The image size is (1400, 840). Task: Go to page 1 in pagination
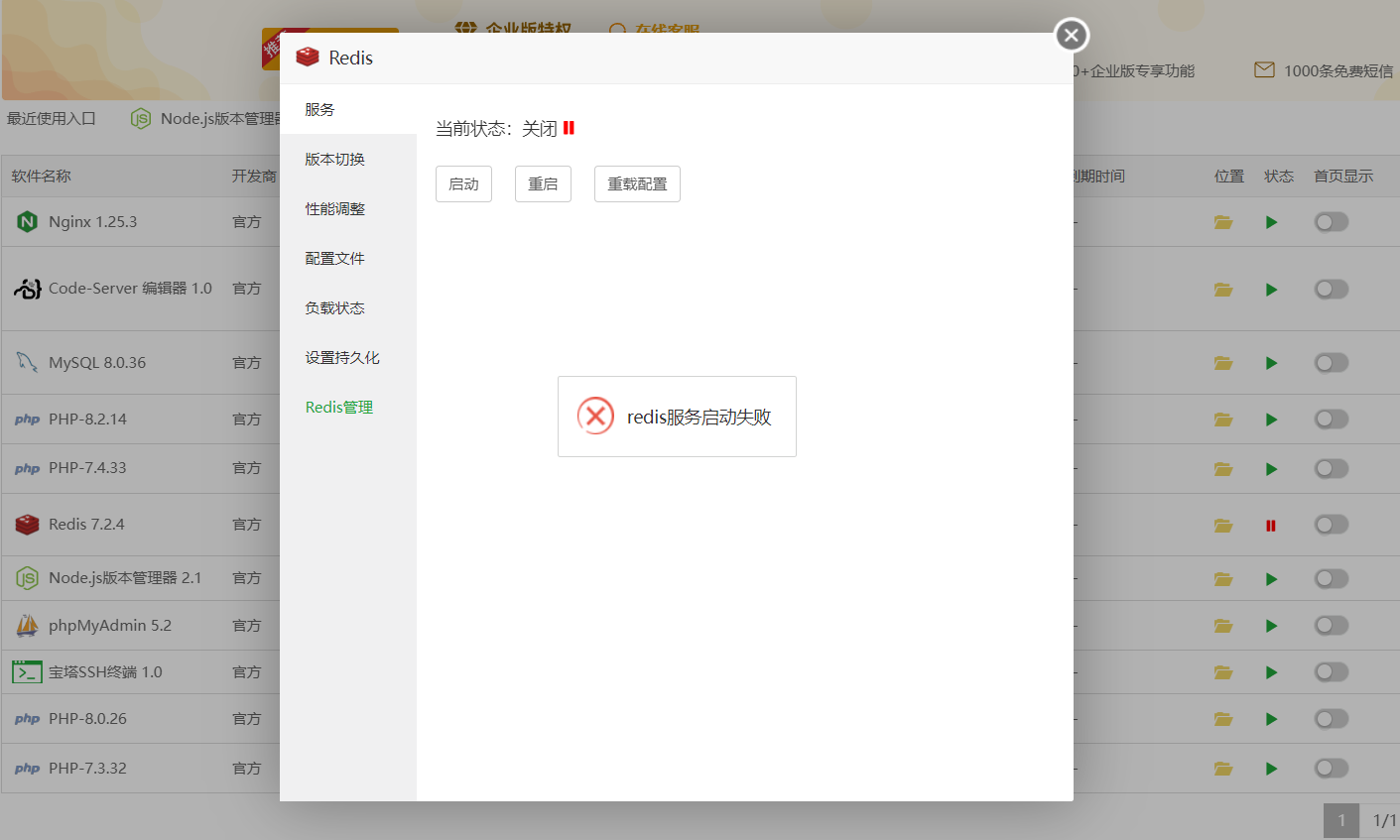pos(1341,820)
